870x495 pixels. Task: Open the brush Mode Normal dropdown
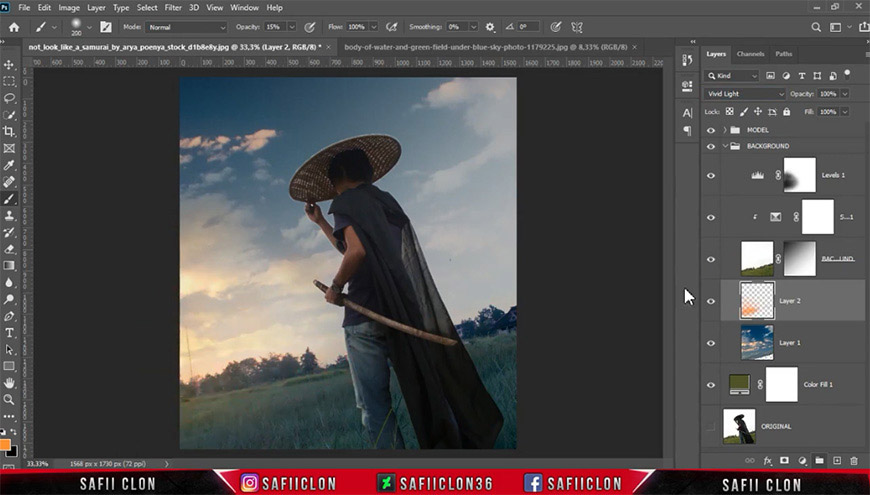[x=186, y=27]
